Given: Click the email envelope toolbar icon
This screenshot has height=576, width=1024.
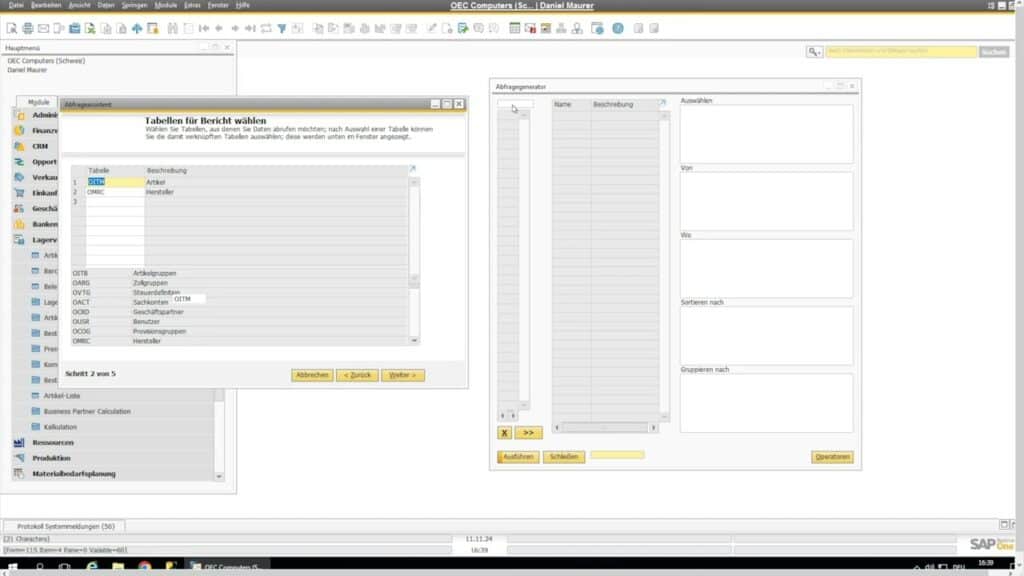Looking at the screenshot, I should point(43,28).
